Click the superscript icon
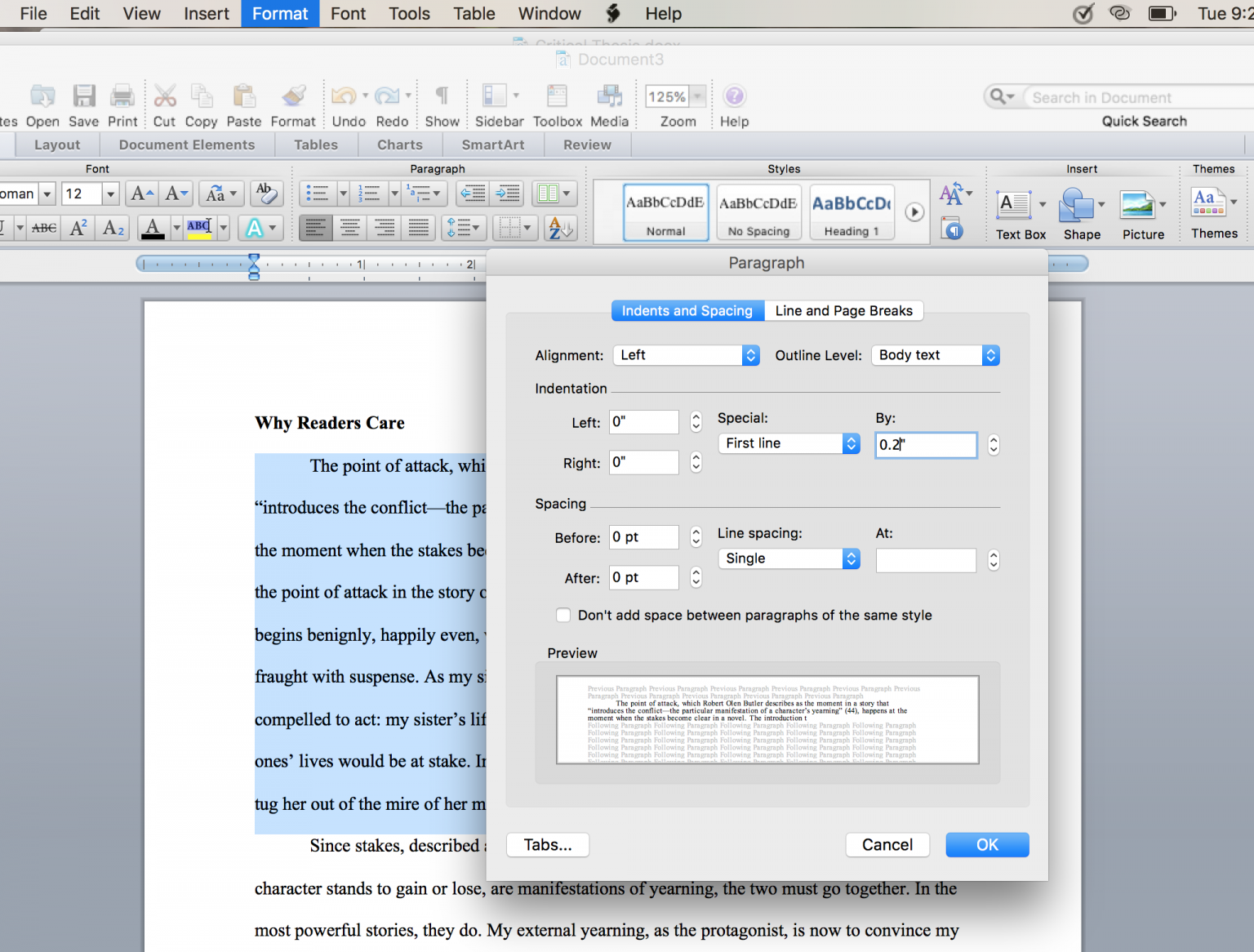The image size is (1254, 952). click(78, 228)
